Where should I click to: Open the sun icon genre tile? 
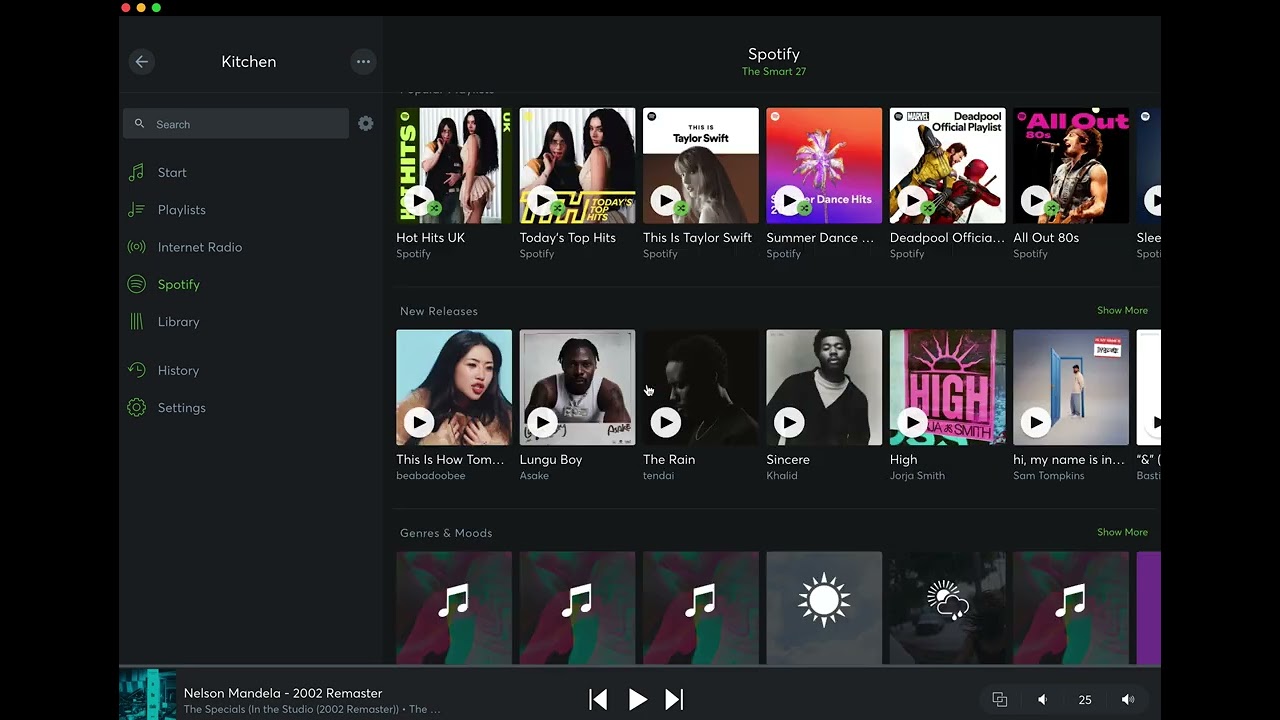tap(824, 607)
